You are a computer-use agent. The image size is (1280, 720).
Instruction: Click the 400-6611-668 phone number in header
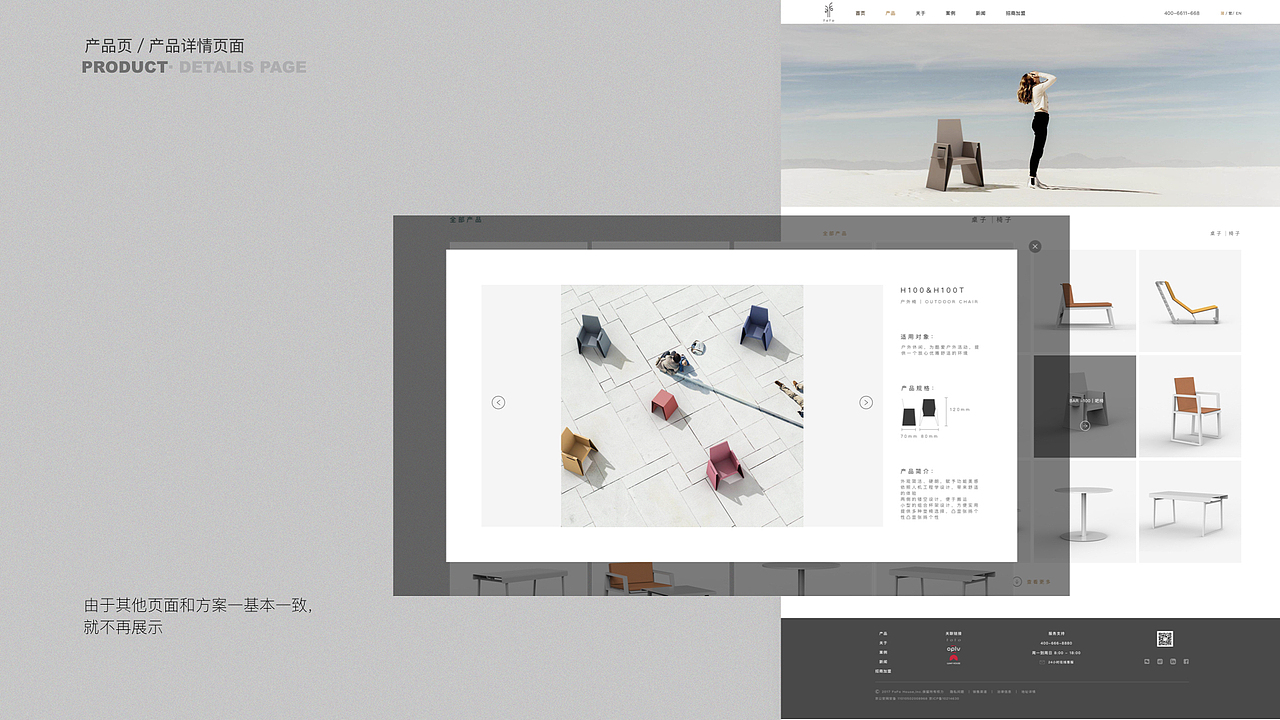point(1181,13)
